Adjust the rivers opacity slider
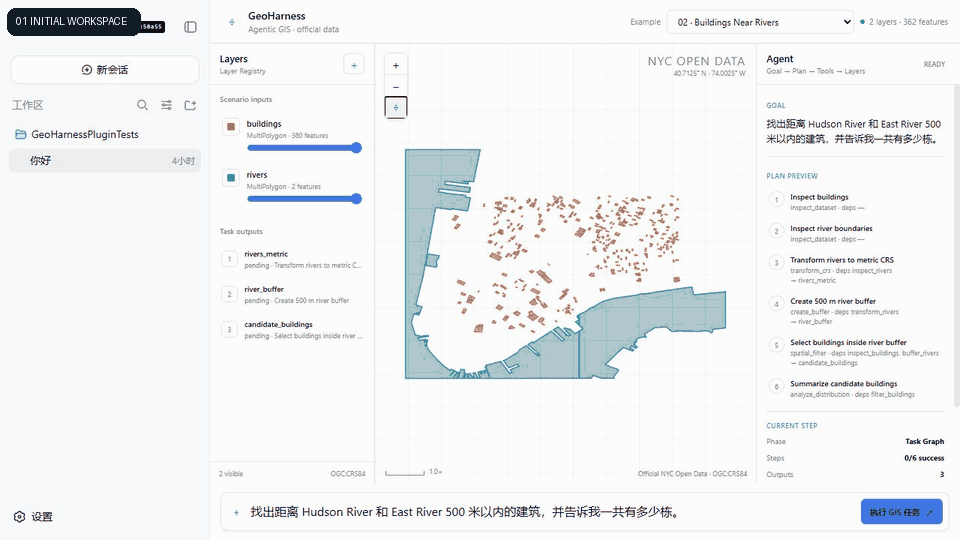 pos(304,198)
